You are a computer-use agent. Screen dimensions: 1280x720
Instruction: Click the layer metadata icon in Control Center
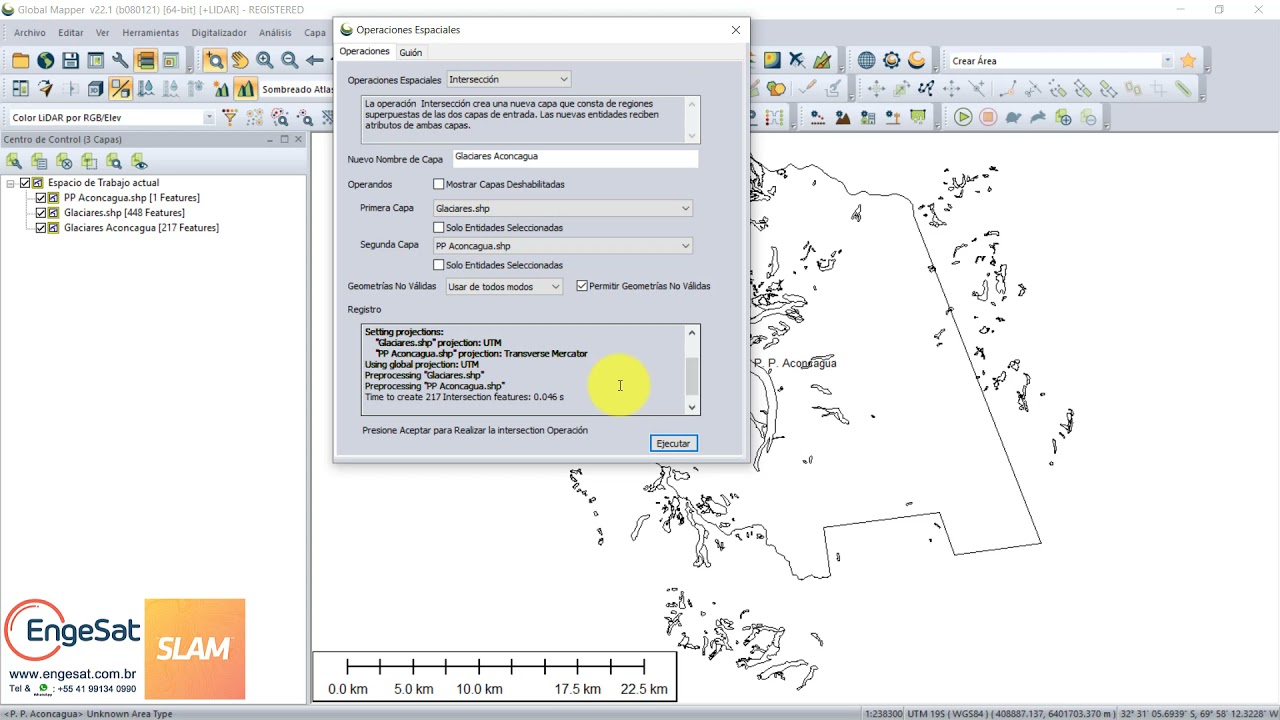(39, 161)
